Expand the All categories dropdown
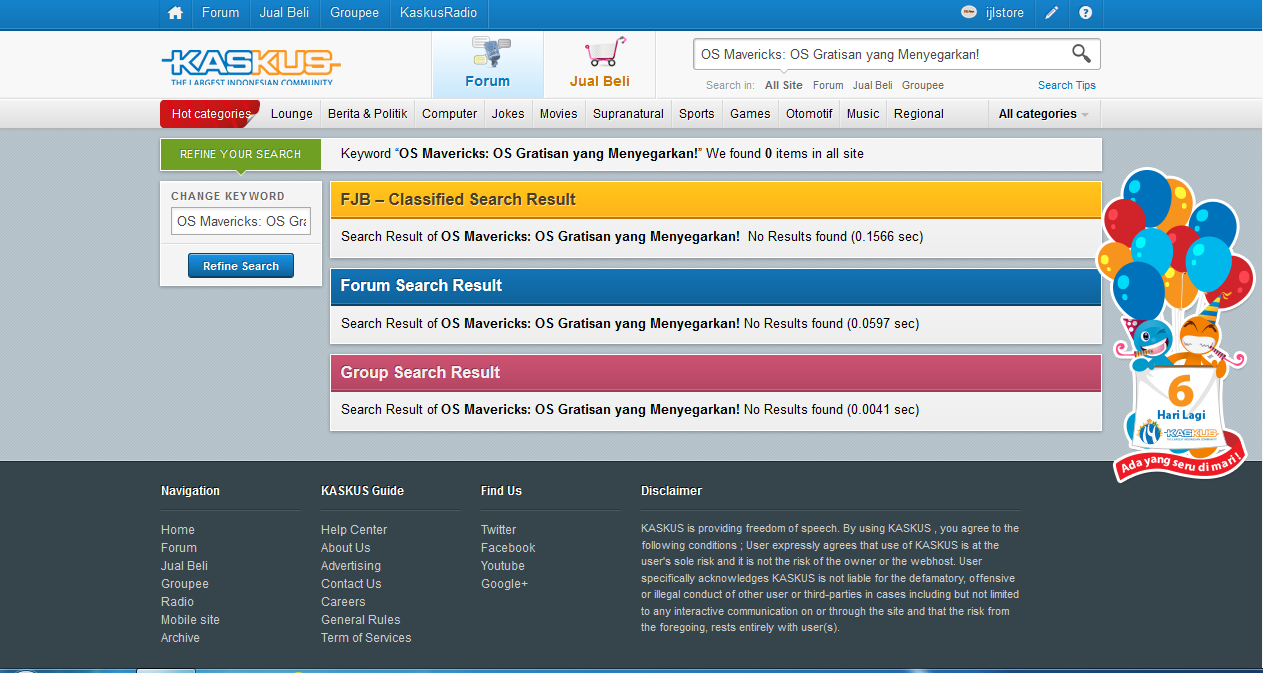Image resolution: width=1263 pixels, height=673 pixels. pos(1044,113)
